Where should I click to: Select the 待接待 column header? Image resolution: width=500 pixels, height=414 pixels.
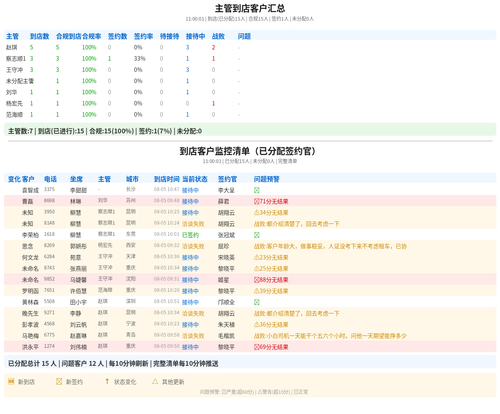pos(169,36)
